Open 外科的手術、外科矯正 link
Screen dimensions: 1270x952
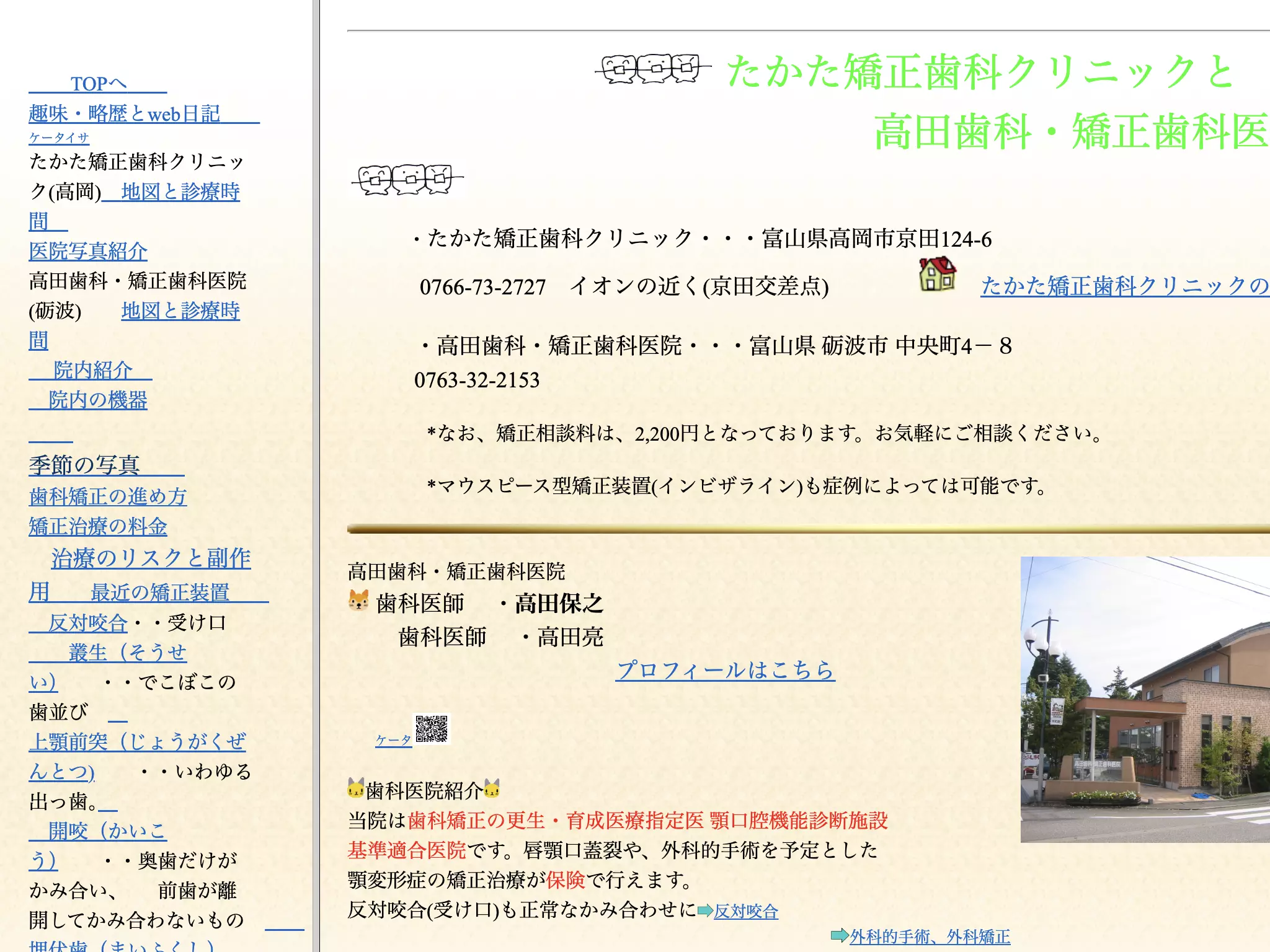(930, 936)
